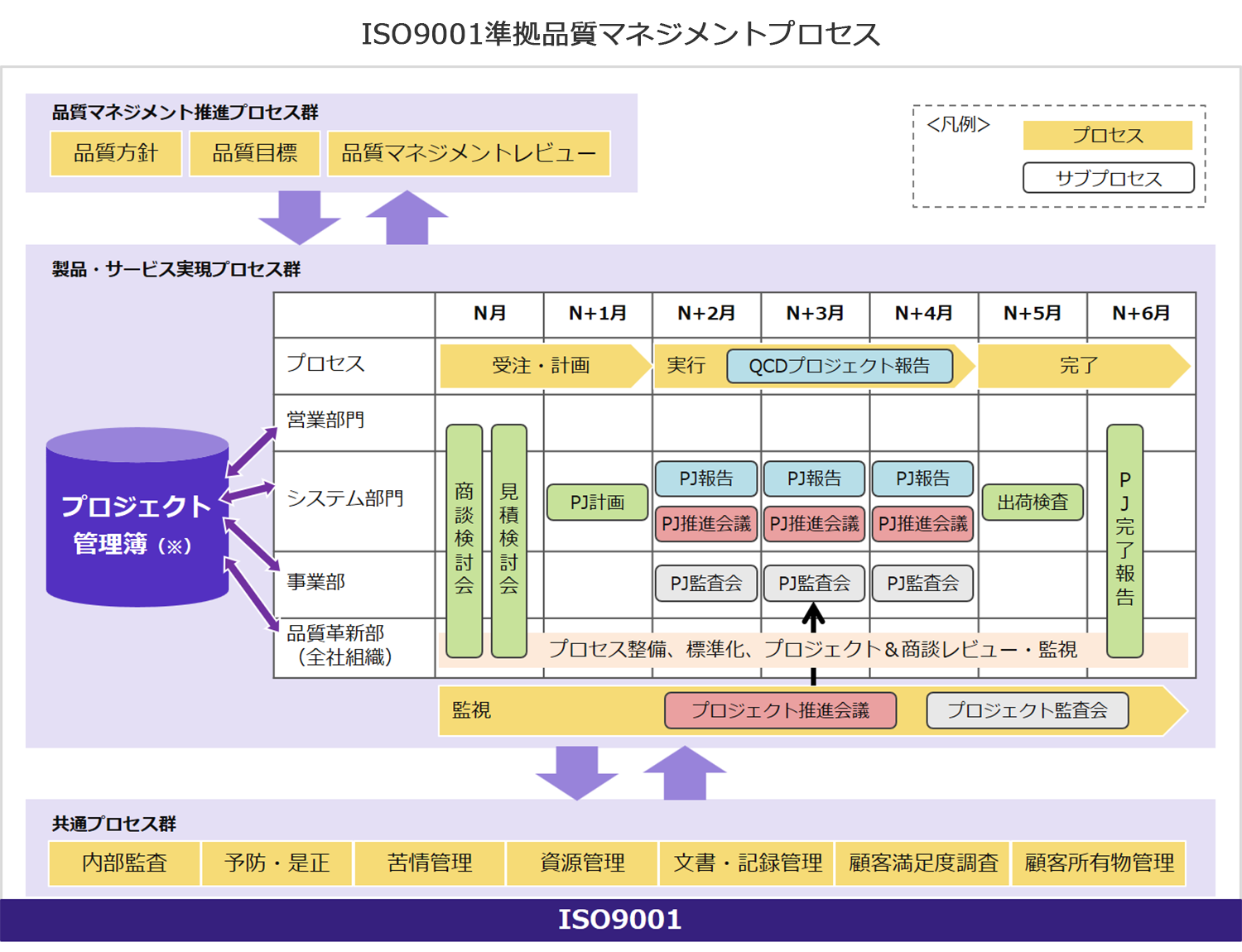1242x952 pixels.
Task: Select the 資源管理 process box
Action: click(x=582, y=863)
